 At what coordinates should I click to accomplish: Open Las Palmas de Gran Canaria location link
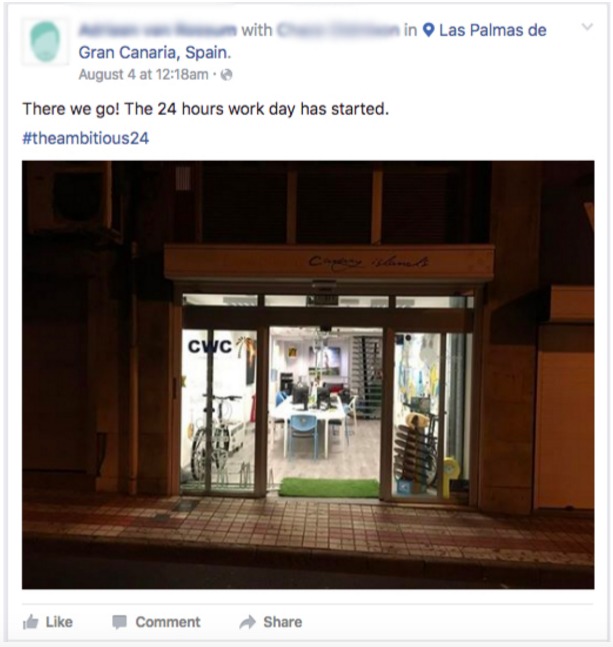[x=312, y=41]
